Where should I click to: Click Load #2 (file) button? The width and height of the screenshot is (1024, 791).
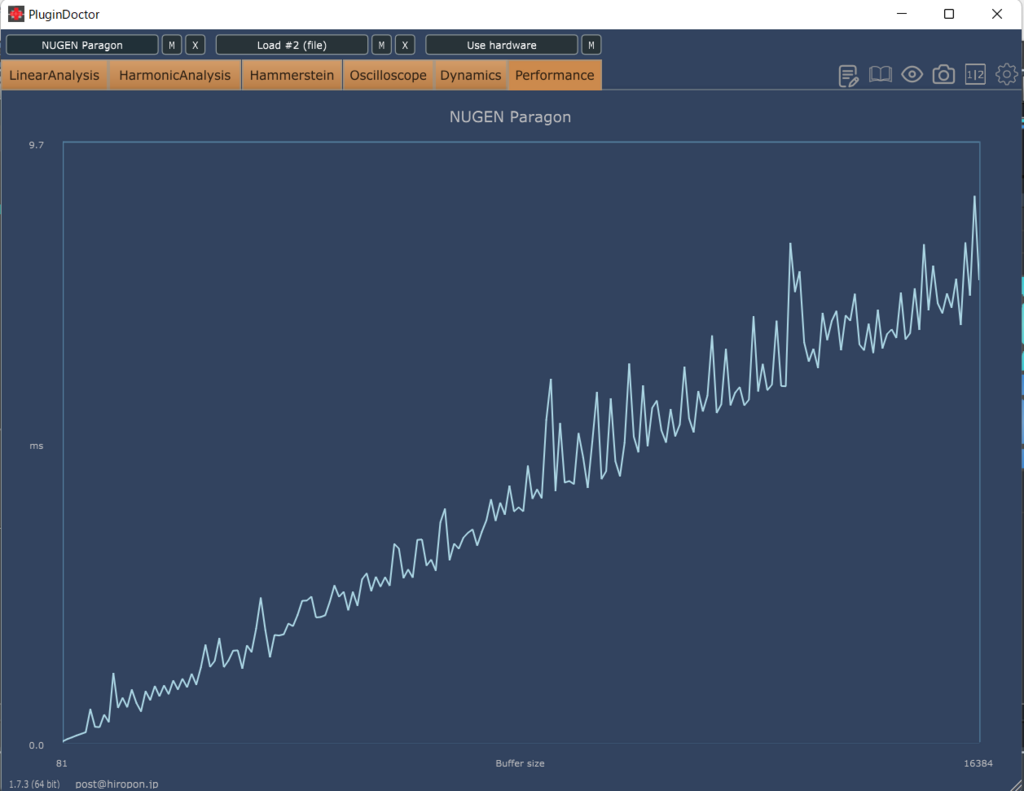(292, 45)
